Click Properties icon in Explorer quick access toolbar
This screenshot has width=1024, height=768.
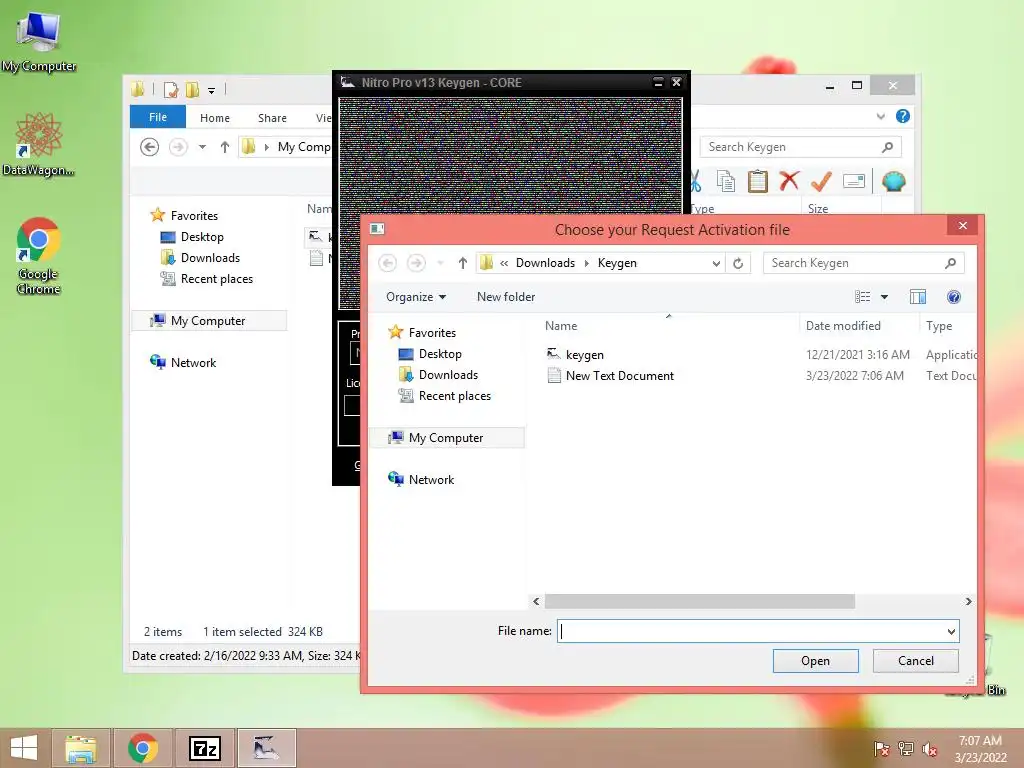tap(171, 89)
